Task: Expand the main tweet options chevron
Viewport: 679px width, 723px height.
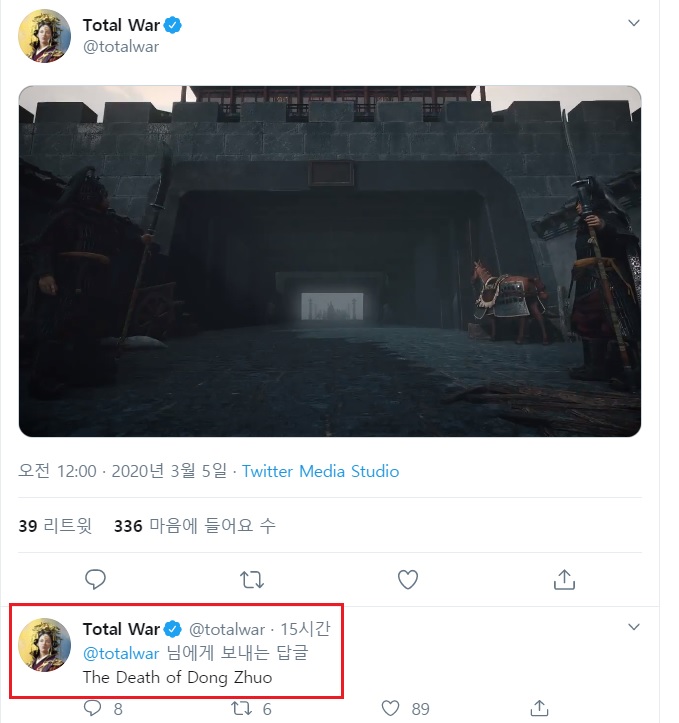Action: click(633, 24)
